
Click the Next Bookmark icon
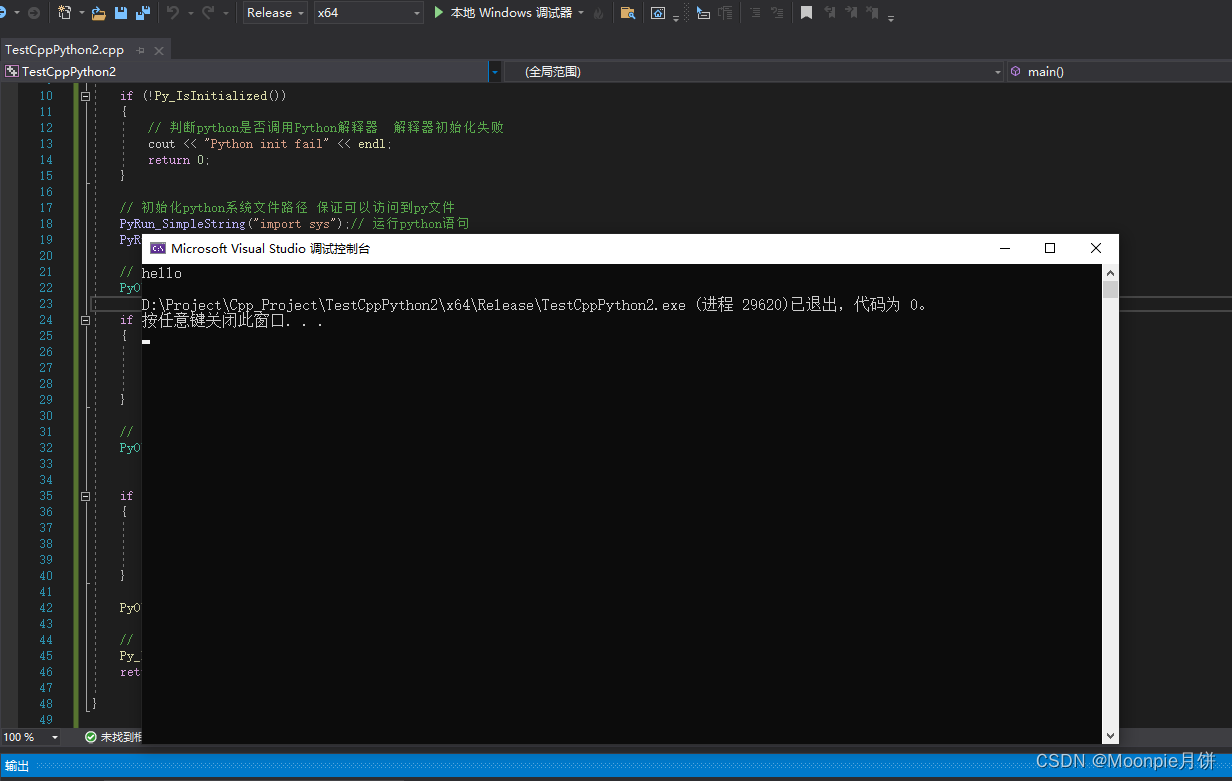(851, 13)
